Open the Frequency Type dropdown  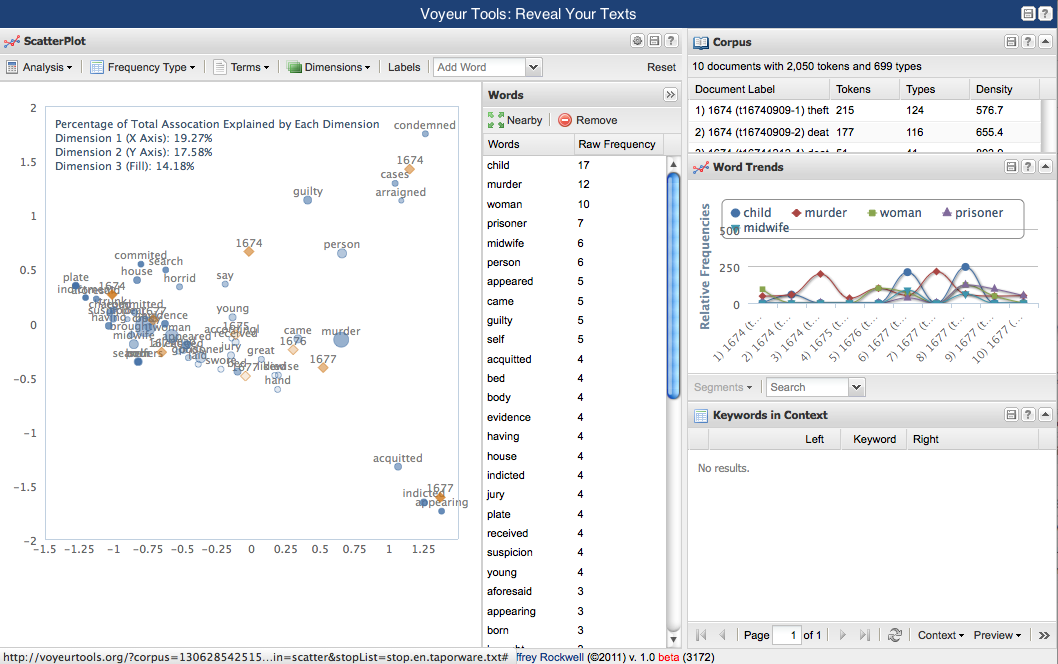pyautogui.click(x=142, y=67)
